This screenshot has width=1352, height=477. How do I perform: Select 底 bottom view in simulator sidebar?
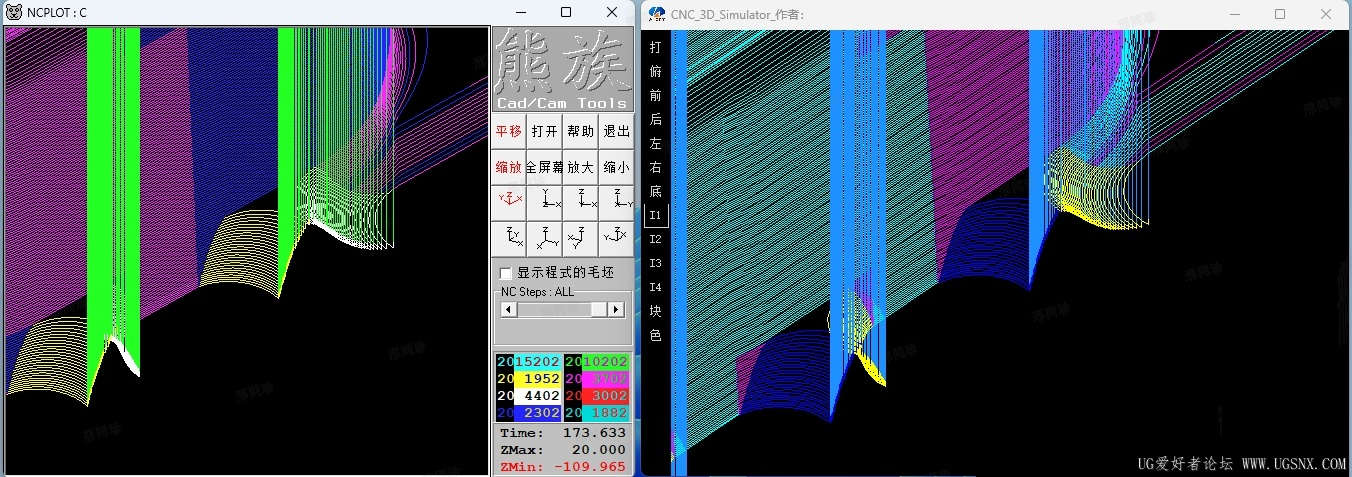coord(655,191)
